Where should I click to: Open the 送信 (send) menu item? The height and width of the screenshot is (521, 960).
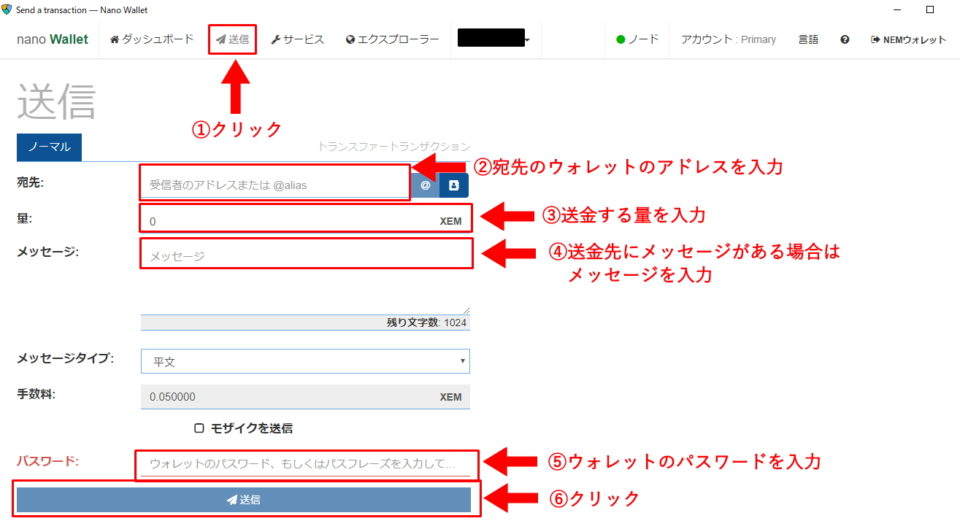(x=232, y=39)
